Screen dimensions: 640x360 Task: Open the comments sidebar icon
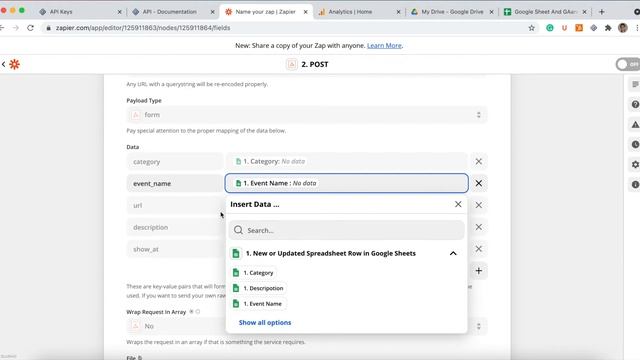pyautogui.click(x=635, y=84)
